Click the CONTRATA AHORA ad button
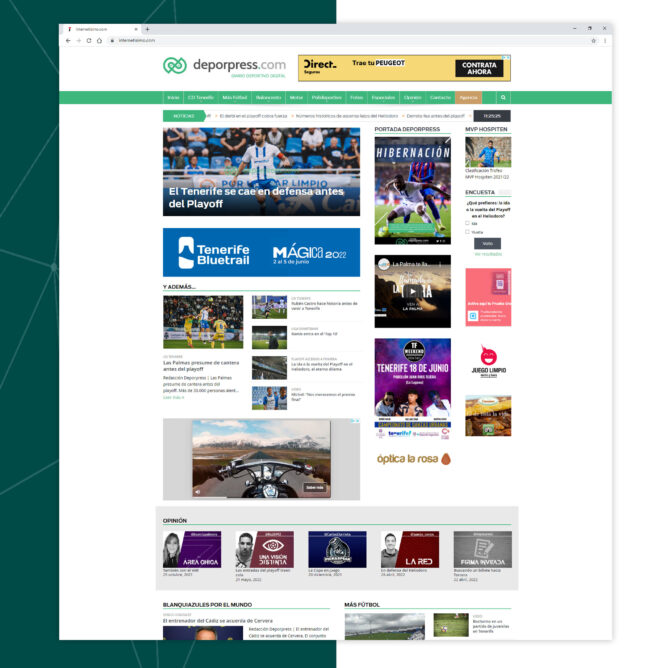The width and height of the screenshot is (668, 668). pos(479,68)
